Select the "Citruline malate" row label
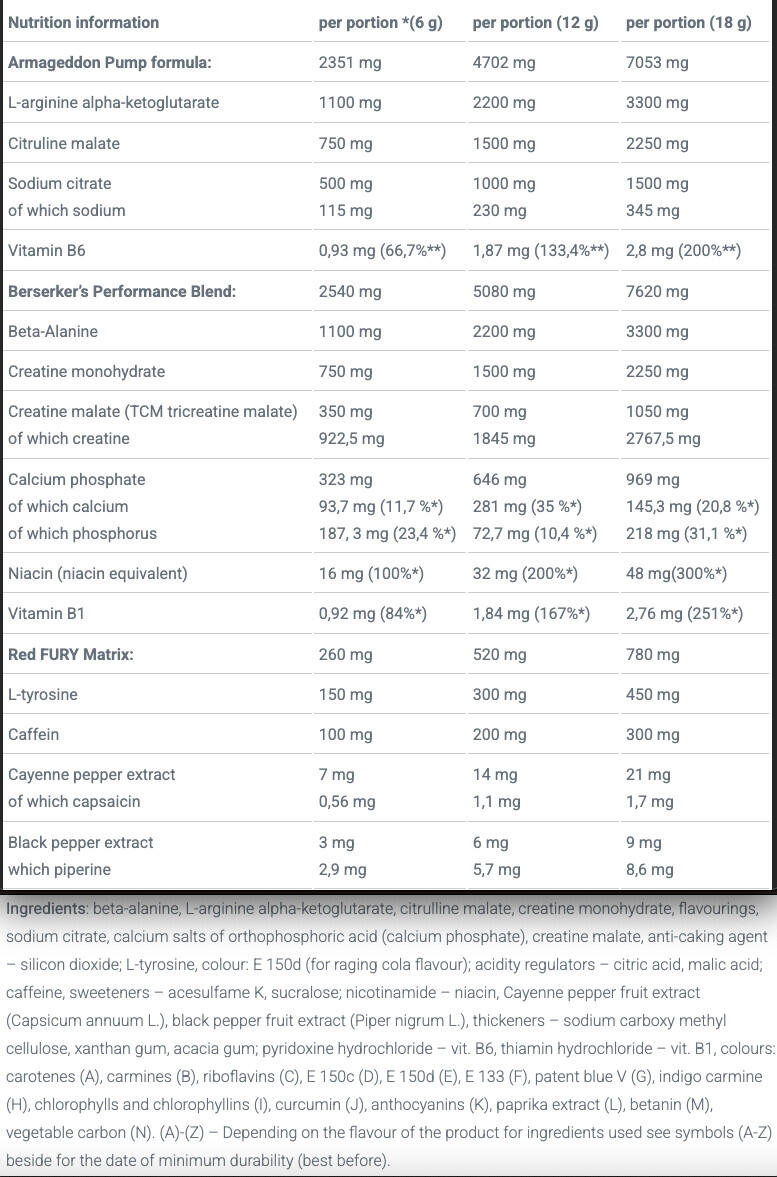This screenshot has width=777, height=1177. (x=64, y=143)
